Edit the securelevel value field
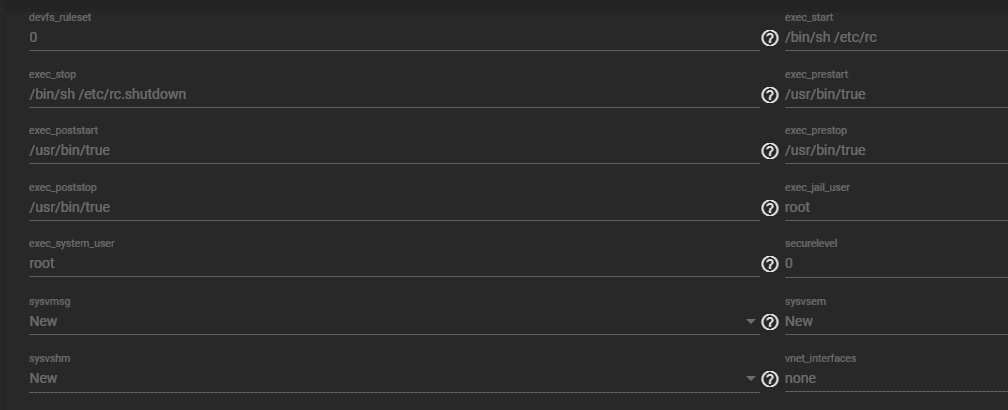This screenshot has width=1008, height=410. click(x=896, y=263)
